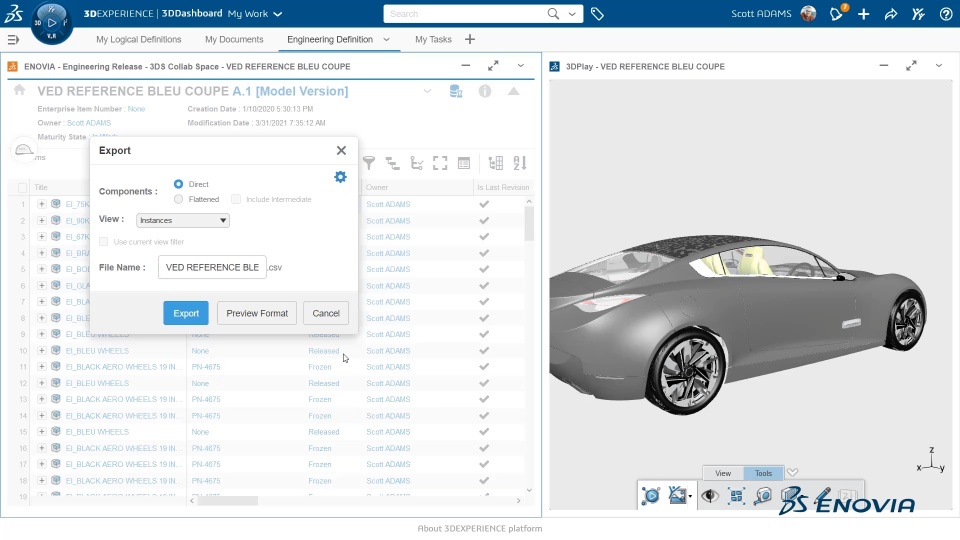Click the filter funnel icon

point(369,163)
